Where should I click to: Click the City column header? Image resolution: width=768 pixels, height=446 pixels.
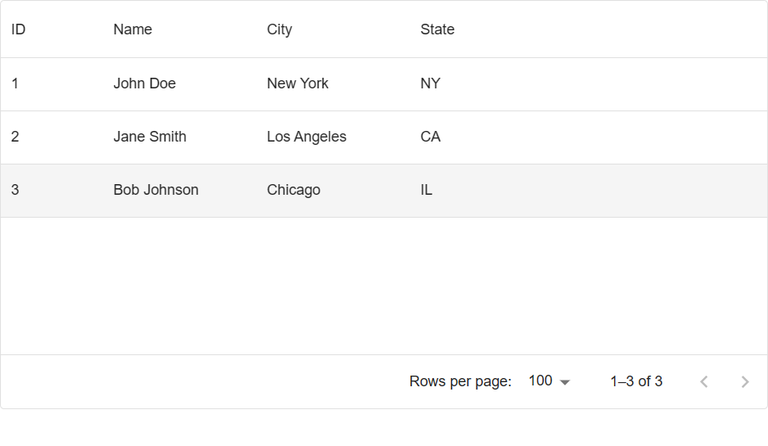(x=279, y=29)
